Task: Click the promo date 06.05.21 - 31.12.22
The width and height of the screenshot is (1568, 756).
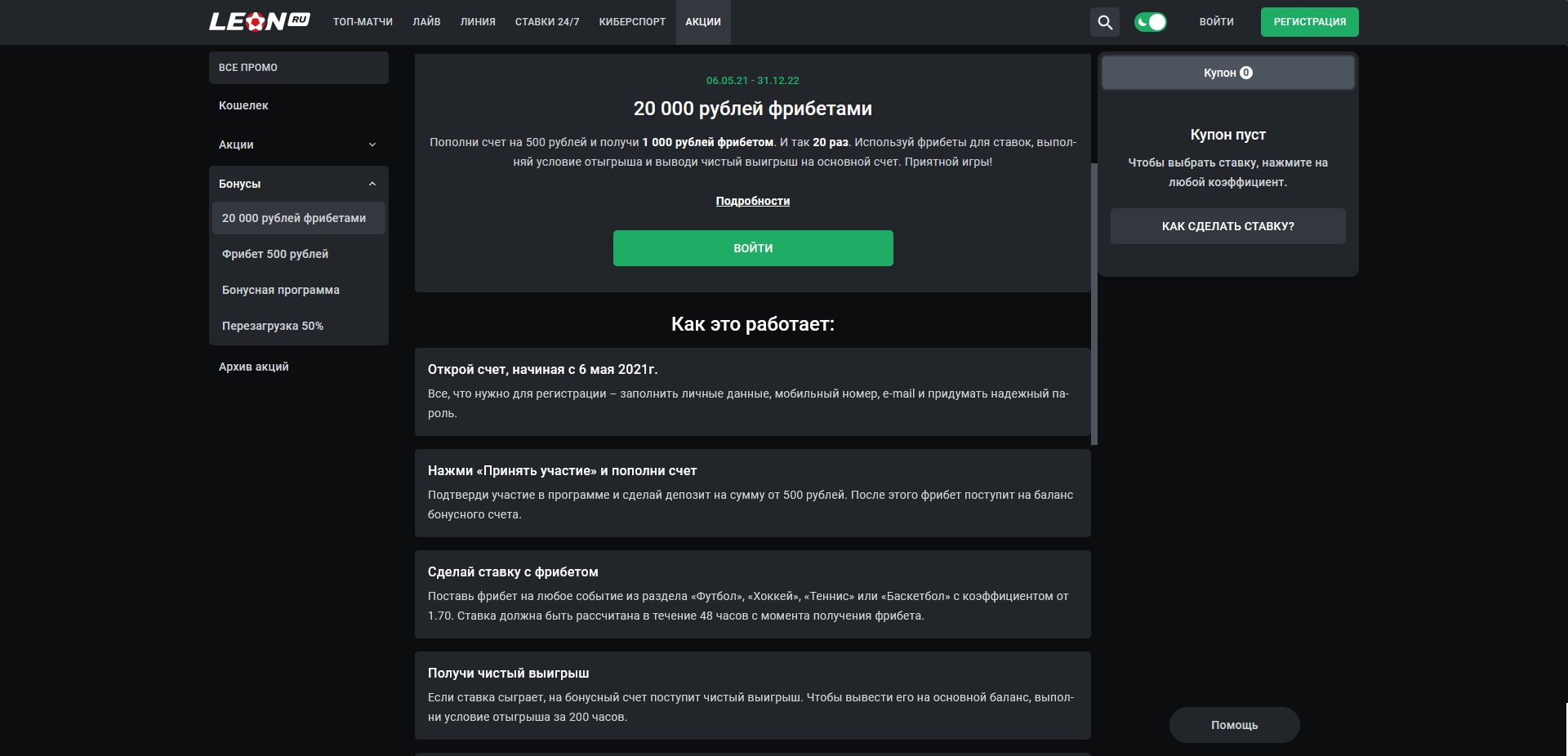Action: click(753, 81)
